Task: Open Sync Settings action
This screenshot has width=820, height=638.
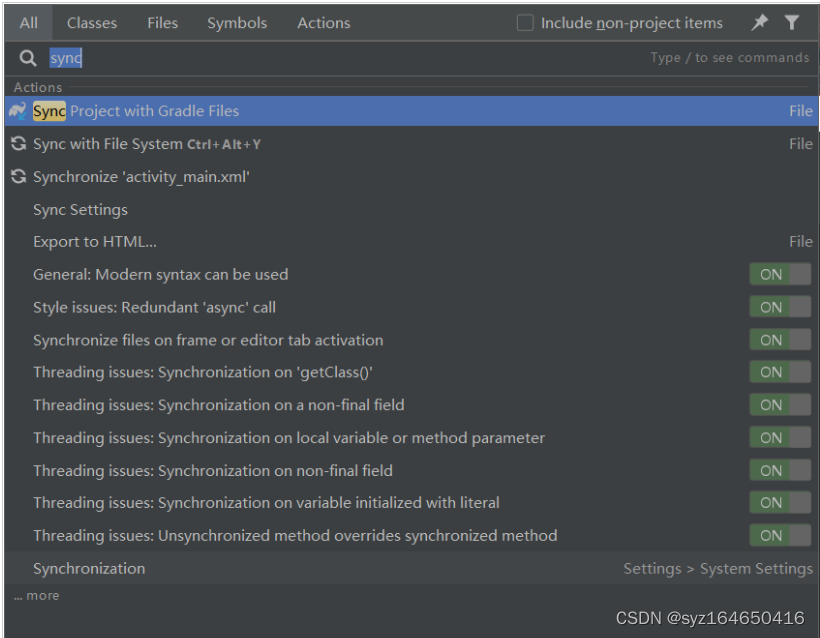Action: point(80,210)
